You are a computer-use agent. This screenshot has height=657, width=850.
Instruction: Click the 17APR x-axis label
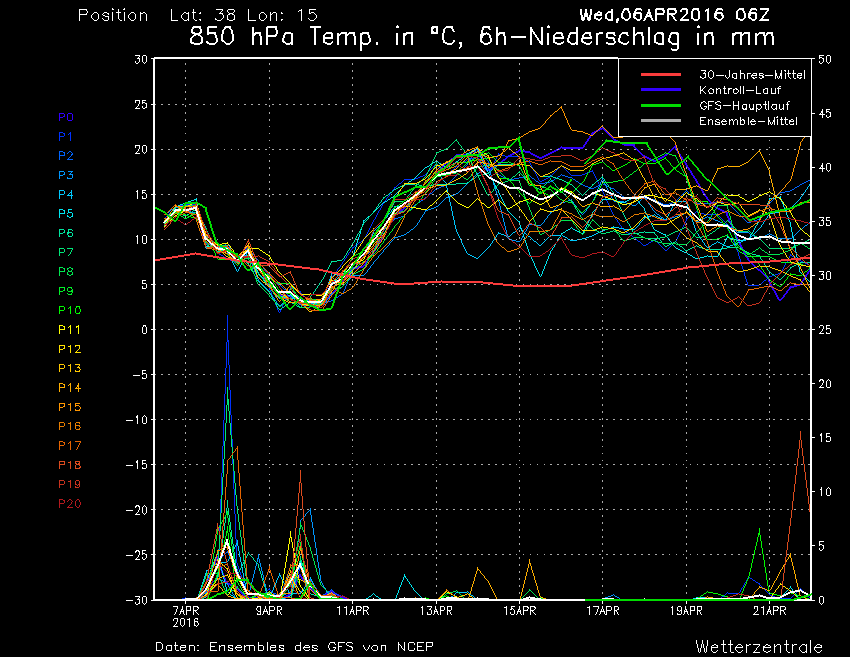(603, 611)
